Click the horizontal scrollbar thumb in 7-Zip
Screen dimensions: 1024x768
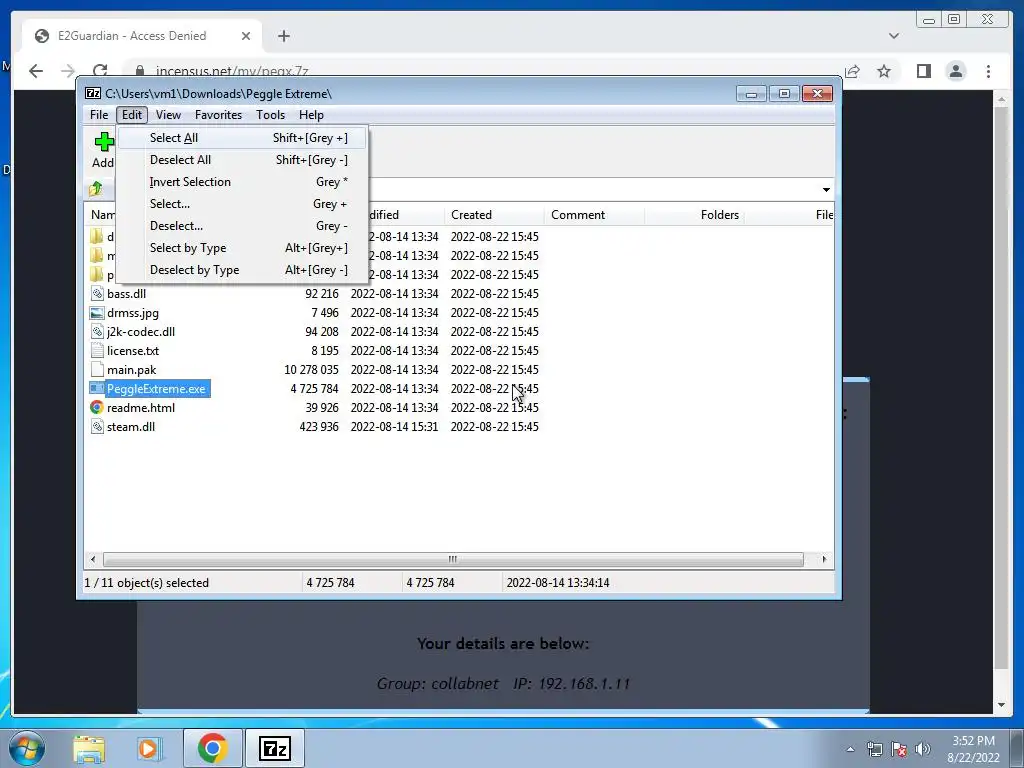click(453, 560)
